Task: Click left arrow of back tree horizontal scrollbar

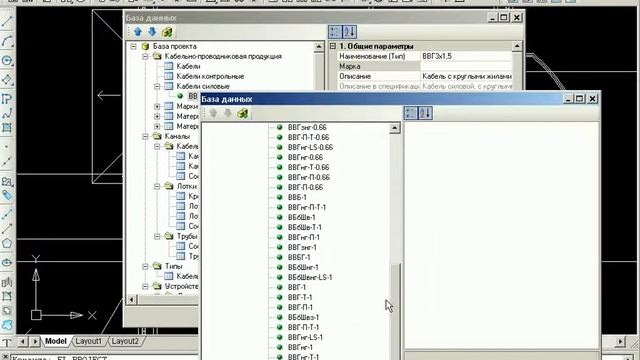Action: pyautogui.click(x=131, y=300)
